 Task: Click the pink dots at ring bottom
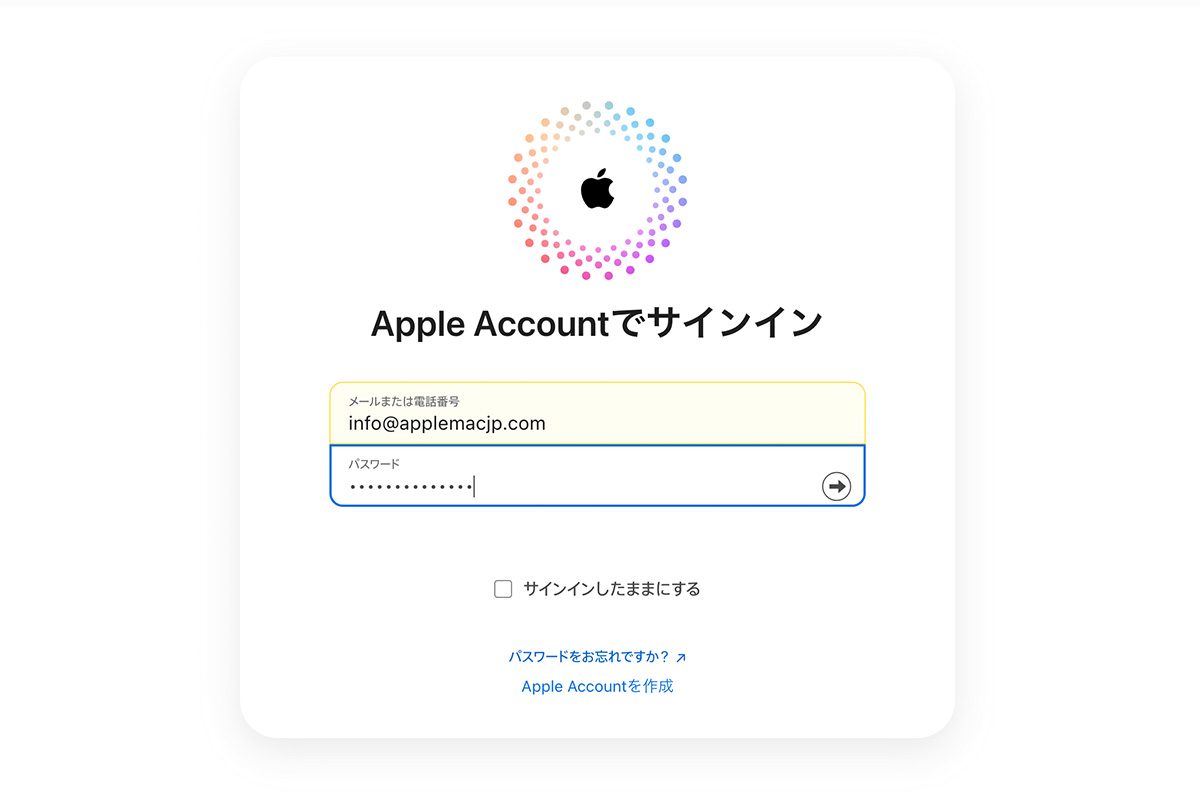[x=598, y=262]
